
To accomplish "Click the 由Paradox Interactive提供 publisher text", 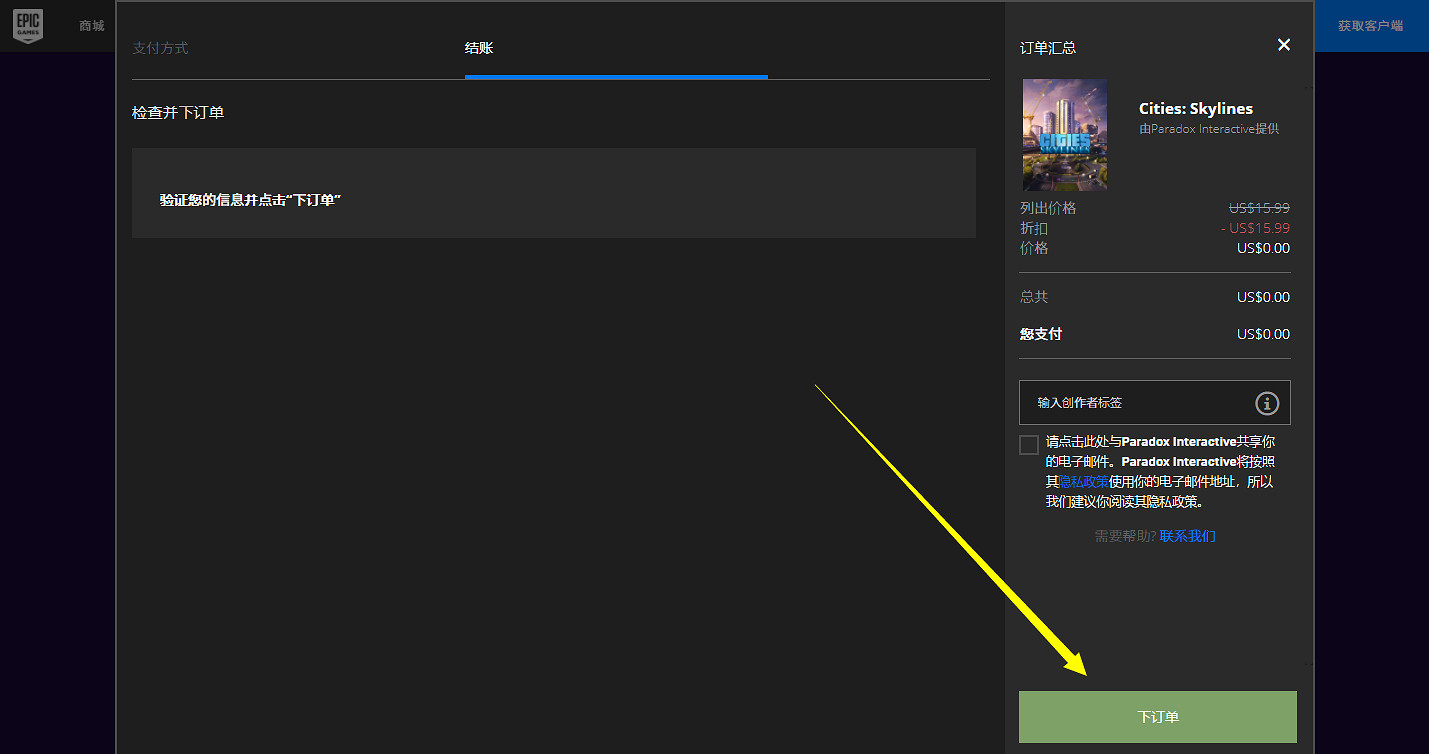I will pyautogui.click(x=1208, y=129).
